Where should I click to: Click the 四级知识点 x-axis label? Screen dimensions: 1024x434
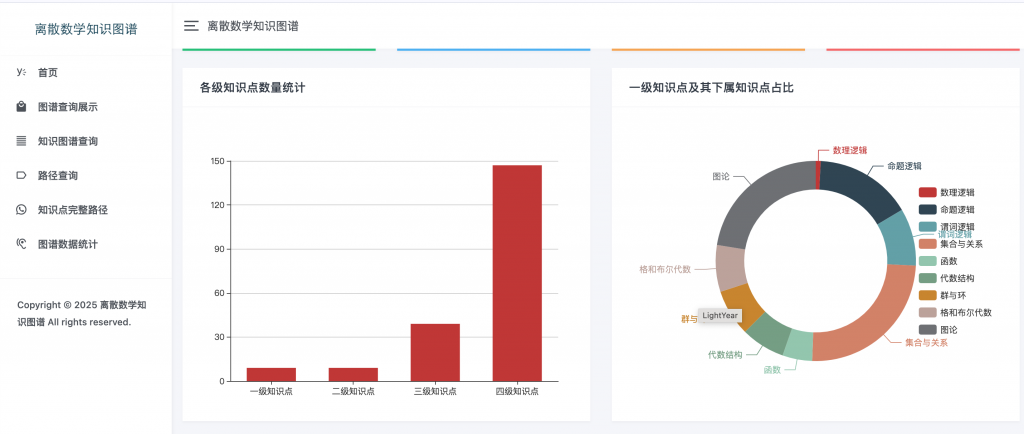coord(517,392)
